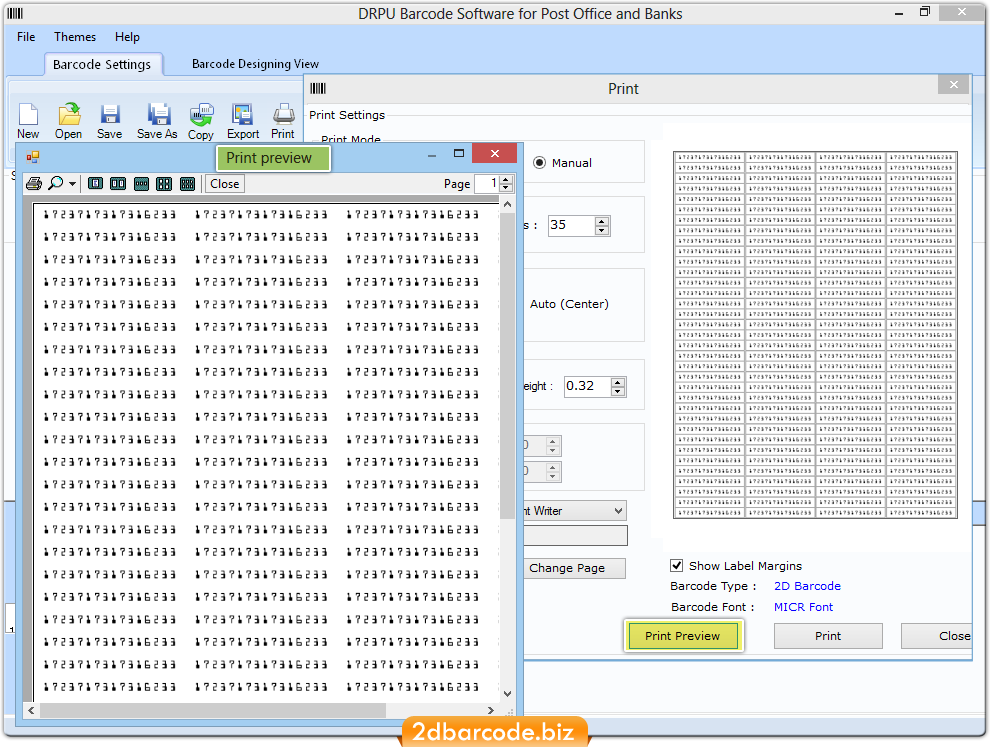Increase the Page number with the up arrow
The width and height of the screenshot is (990, 747).
point(506,180)
